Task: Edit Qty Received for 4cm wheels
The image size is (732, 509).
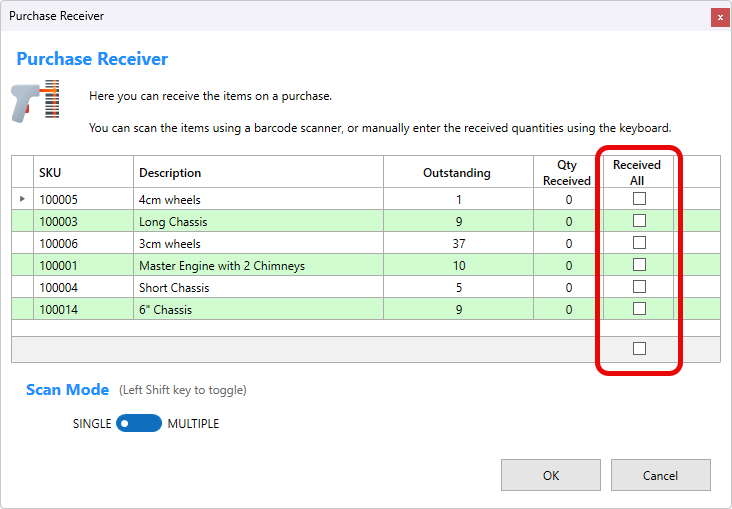Action: click(568, 200)
